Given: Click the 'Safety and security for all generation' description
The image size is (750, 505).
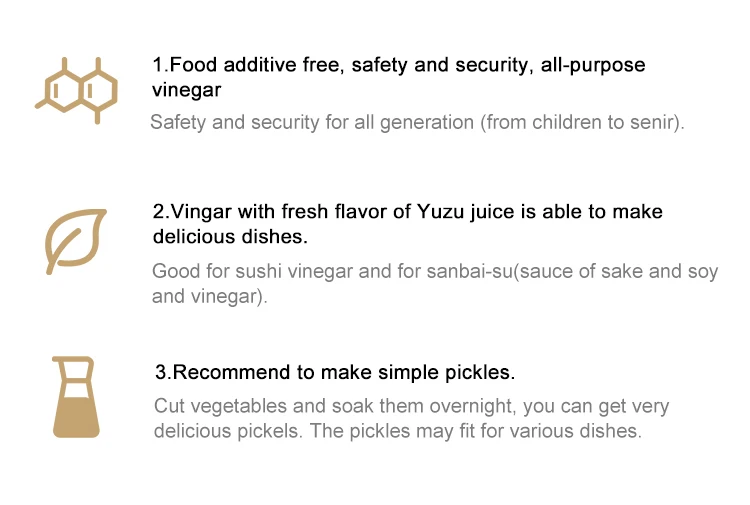Looking at the screenshot, I should 417,123.
